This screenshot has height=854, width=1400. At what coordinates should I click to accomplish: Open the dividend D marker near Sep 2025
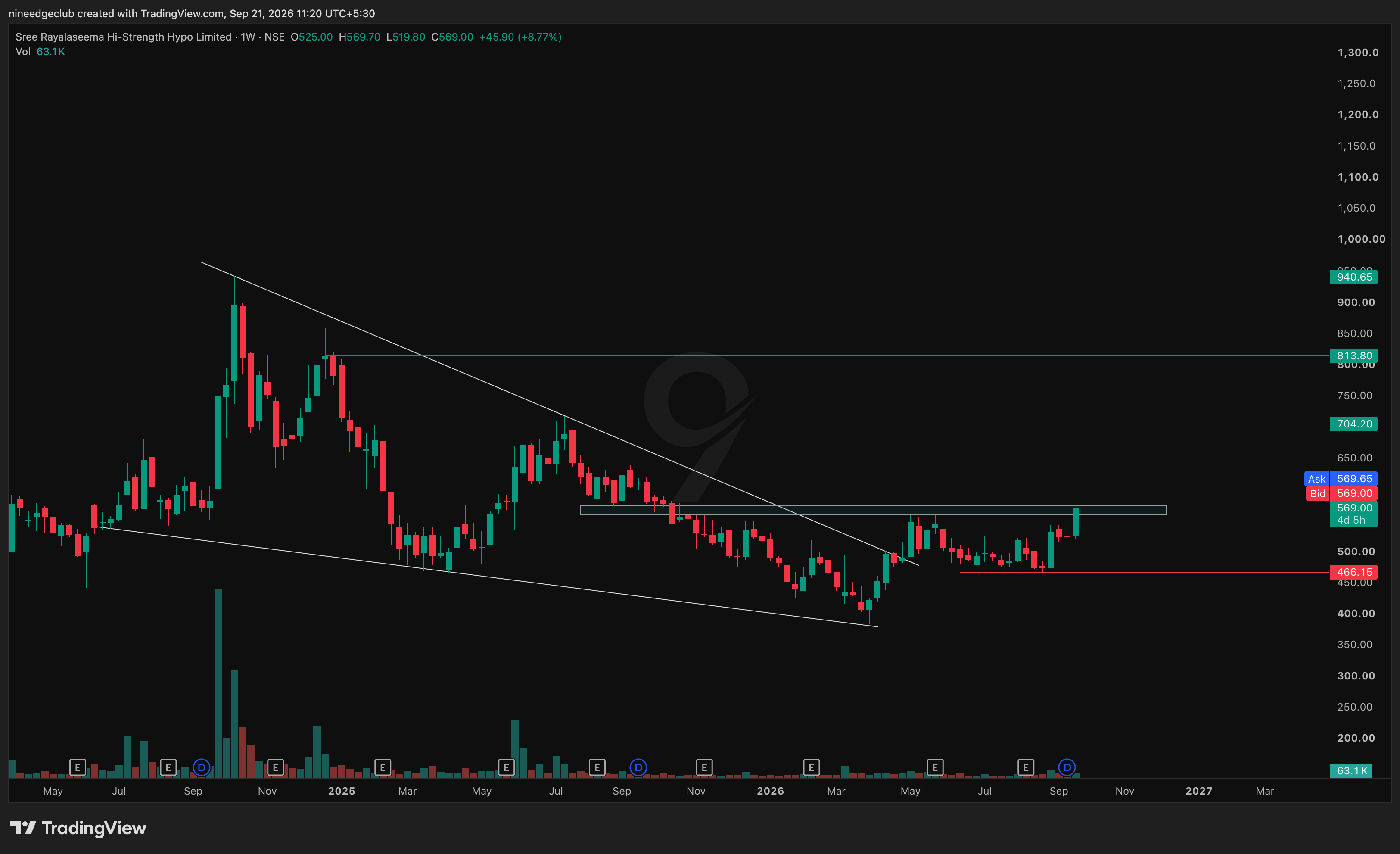point(638,768)
